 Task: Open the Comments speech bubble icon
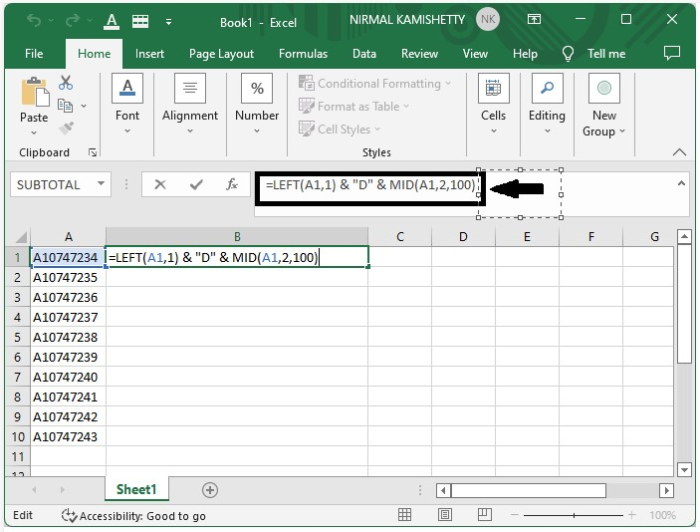[x=672, y=53]
